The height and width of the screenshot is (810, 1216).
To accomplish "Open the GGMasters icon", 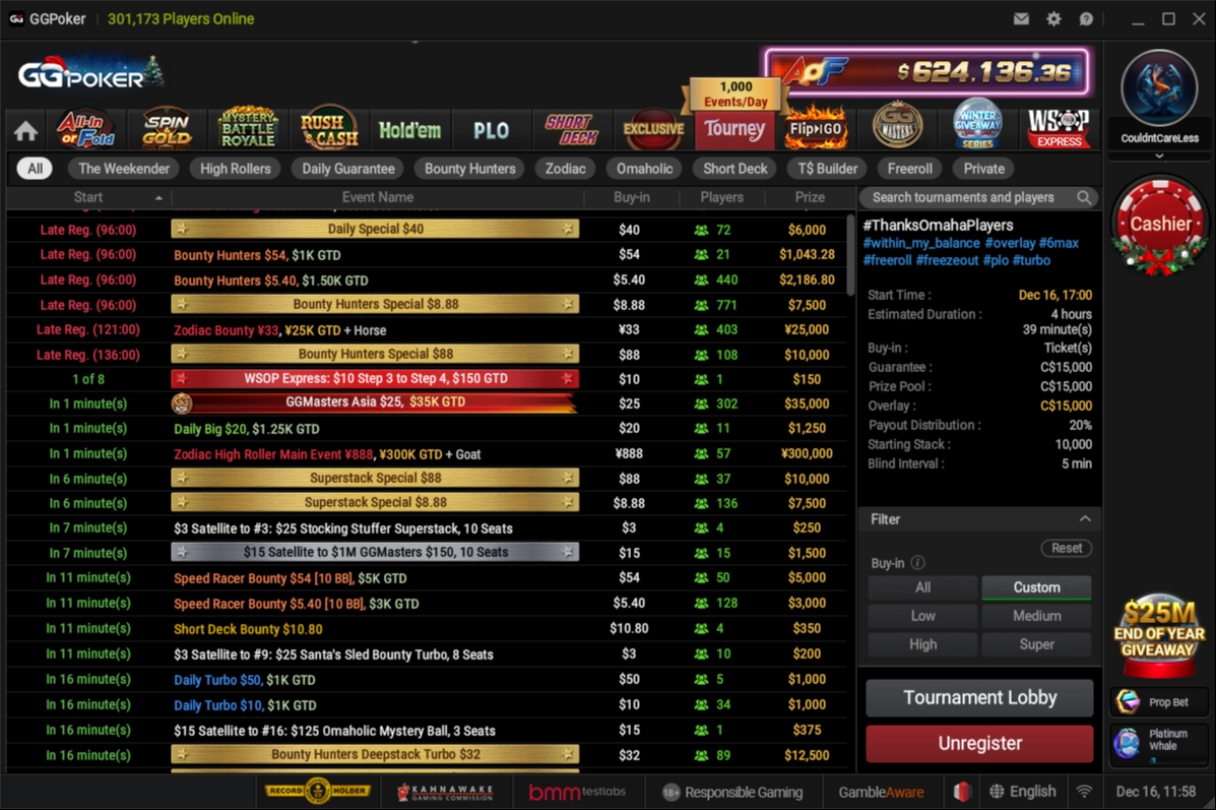I will click(x=897, y=126).
